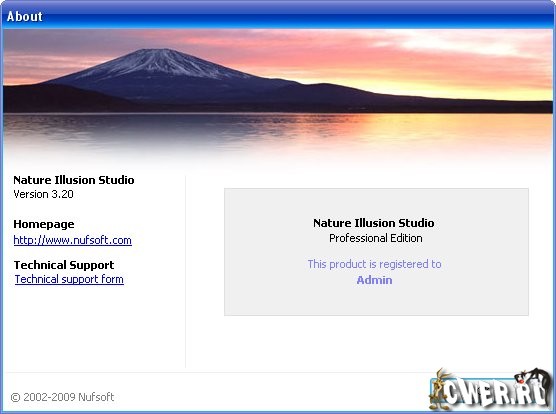Open the http://www.nufsoft.com homepage link
This screenshot has width=556, height=414.
tap(72, 240)
